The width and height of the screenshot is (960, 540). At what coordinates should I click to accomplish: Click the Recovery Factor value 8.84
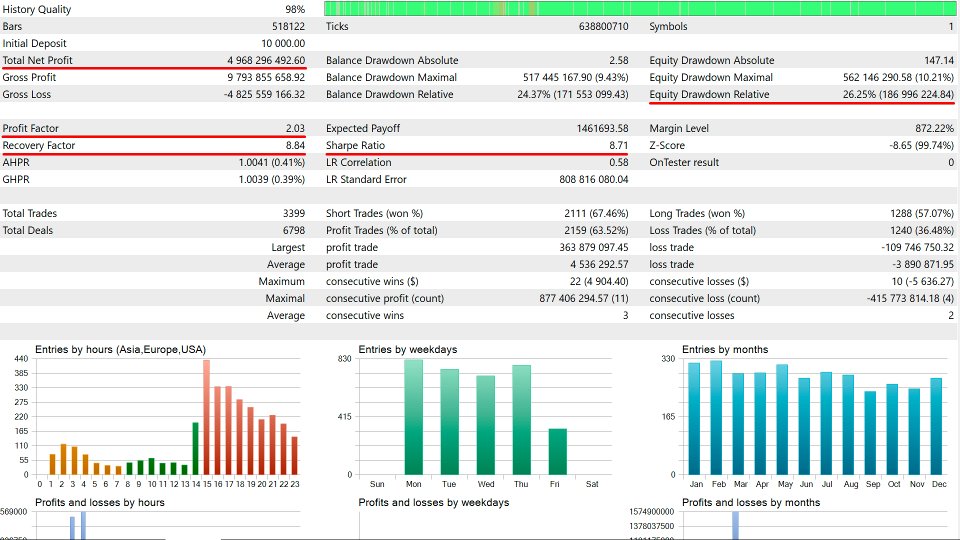[x=295, y=145]
